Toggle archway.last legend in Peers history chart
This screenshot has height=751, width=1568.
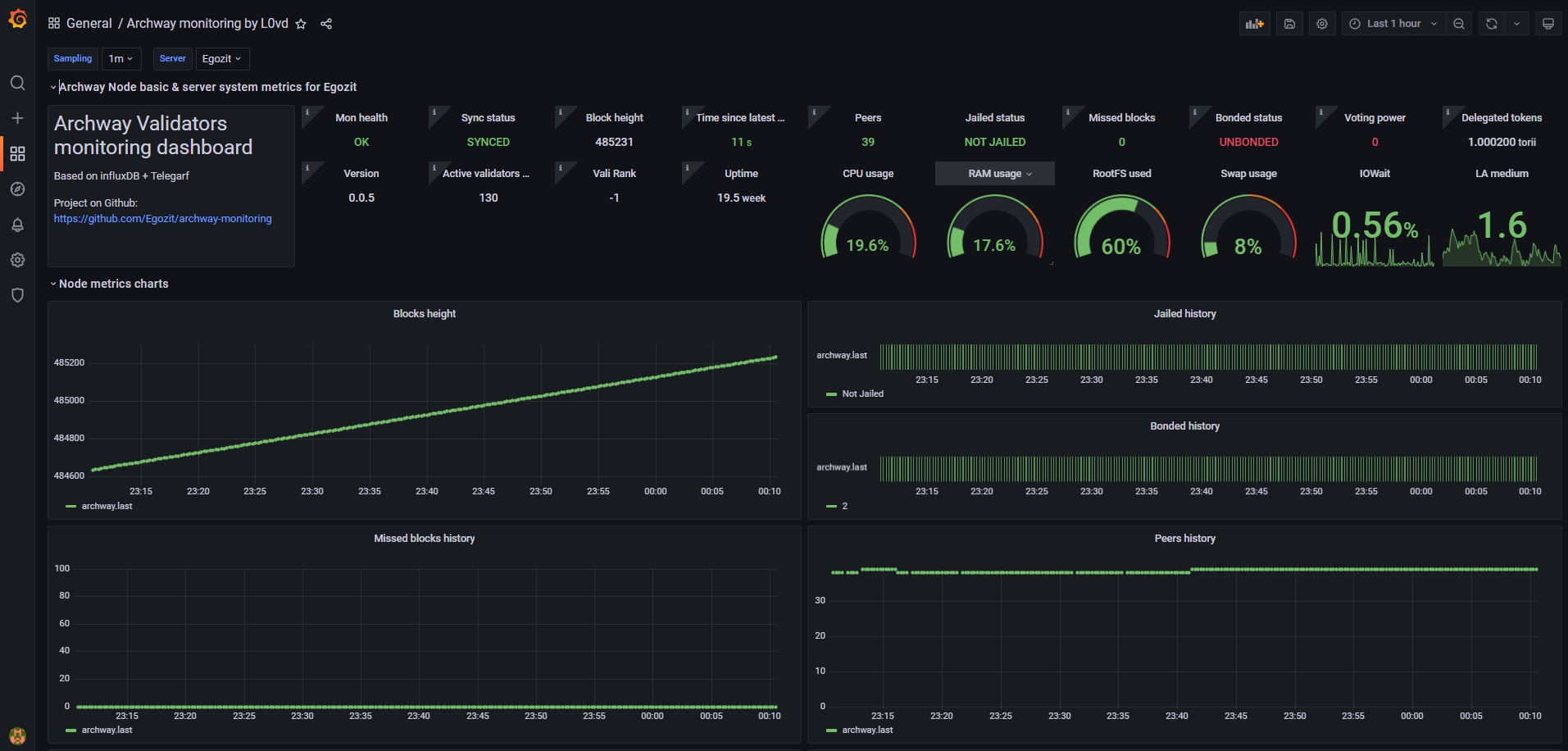point(867,731)
